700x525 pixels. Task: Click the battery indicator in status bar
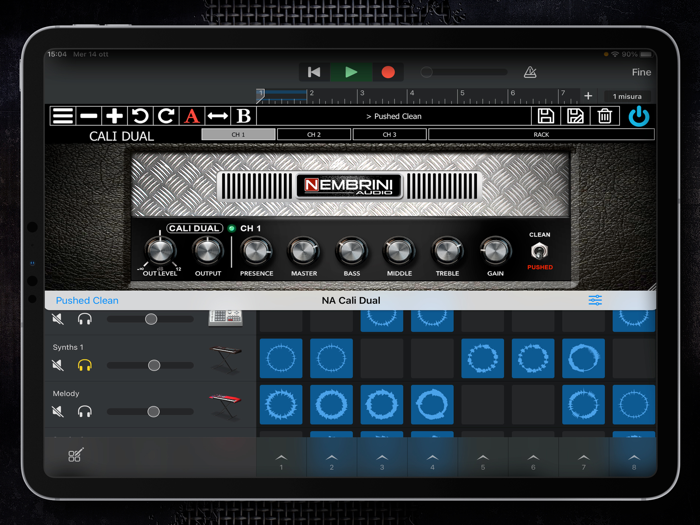646,54
